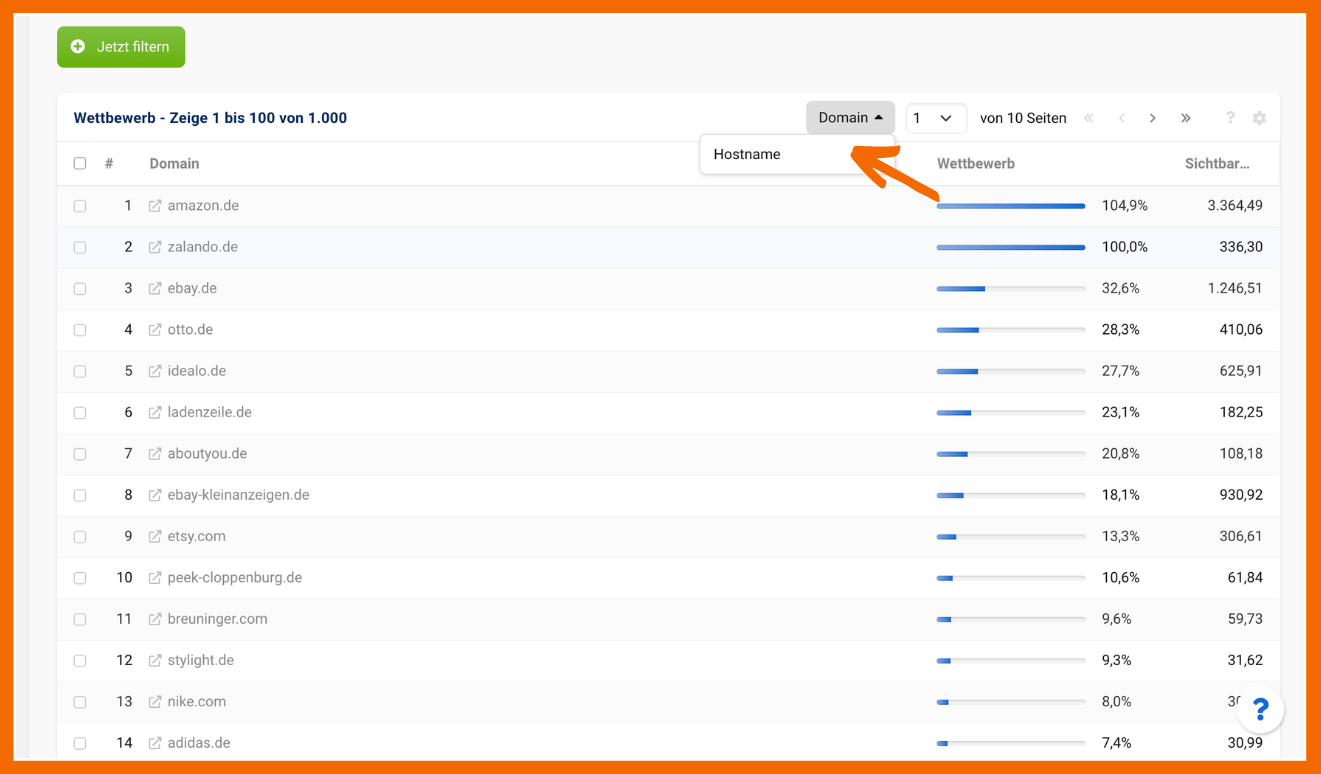Viewport: 1321px width, 774px height.
Task: Jump to last page with double chevron
Action: [1185, 118]
